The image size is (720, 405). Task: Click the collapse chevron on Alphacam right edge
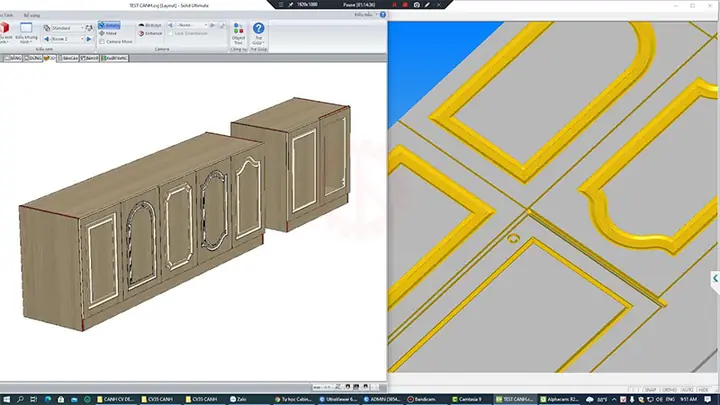click(715, 278)
